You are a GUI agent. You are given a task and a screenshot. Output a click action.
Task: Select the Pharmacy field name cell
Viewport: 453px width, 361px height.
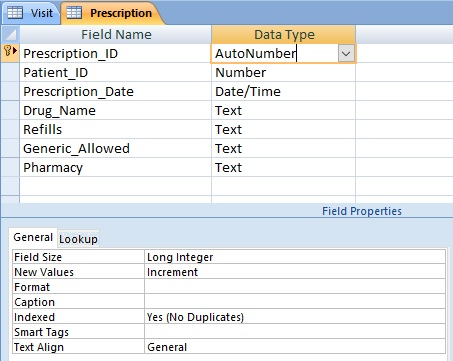(x=116, y=167)
